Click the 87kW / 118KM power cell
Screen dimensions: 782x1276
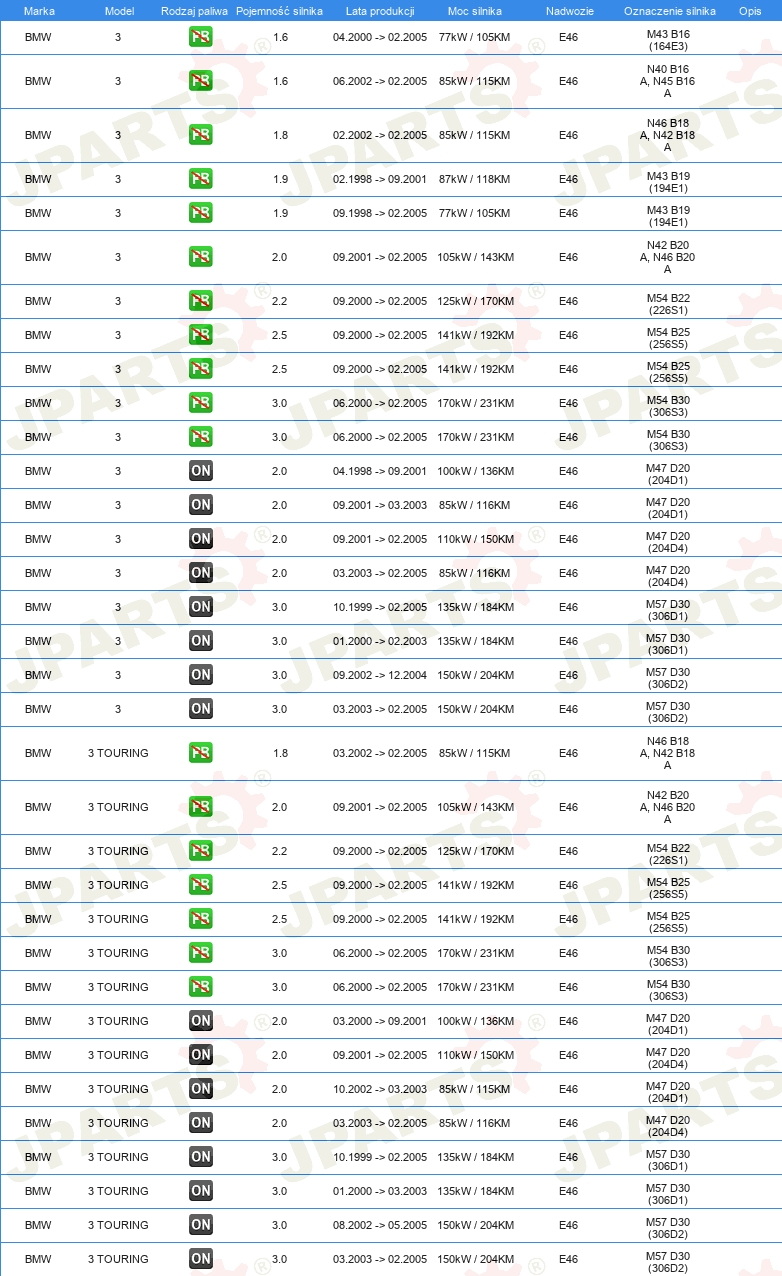[474, 179]
